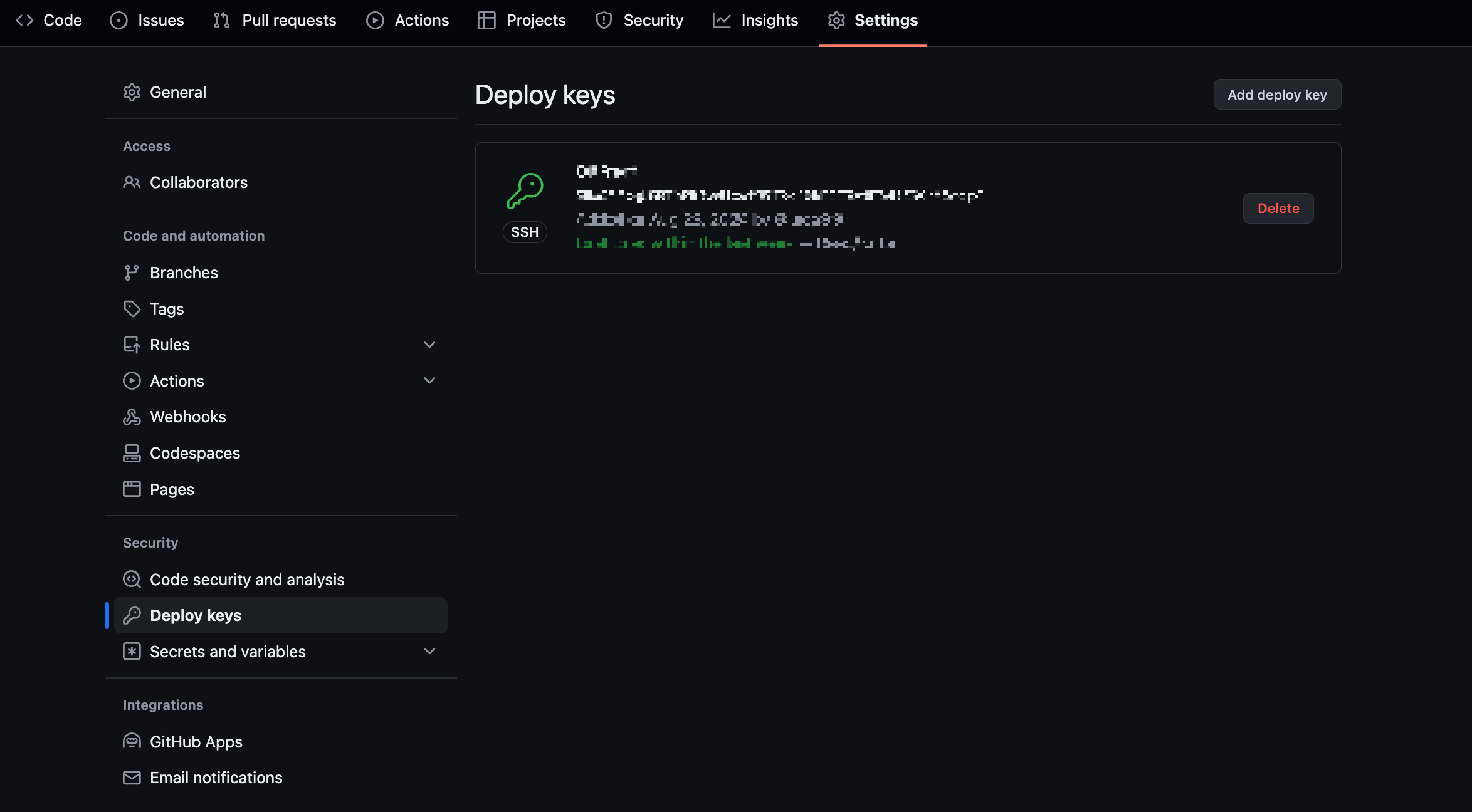Open the Issues tab
The image size is (1472, 812).
147,20
